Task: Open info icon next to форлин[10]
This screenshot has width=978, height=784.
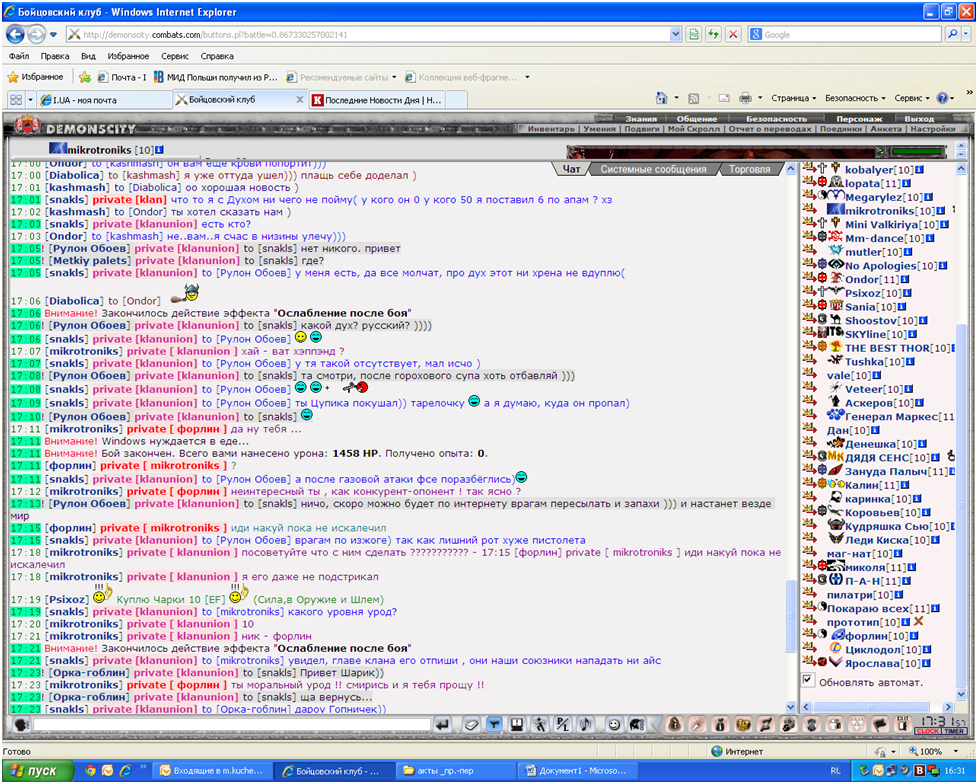Action: tap(914, 636)
